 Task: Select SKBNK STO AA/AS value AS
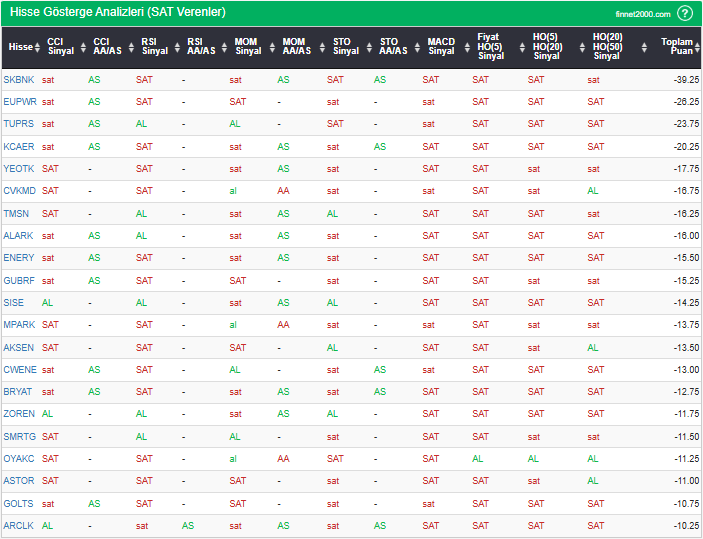[380, 80]
